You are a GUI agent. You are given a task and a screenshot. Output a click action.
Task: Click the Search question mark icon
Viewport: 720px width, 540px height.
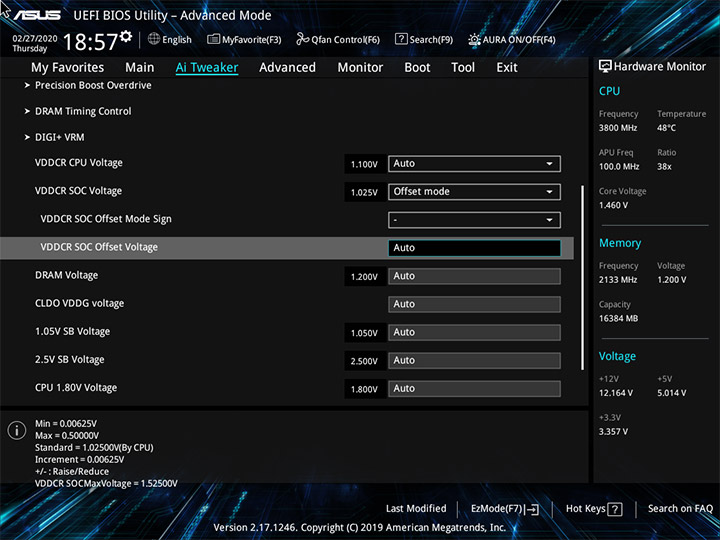pos(401,39)
